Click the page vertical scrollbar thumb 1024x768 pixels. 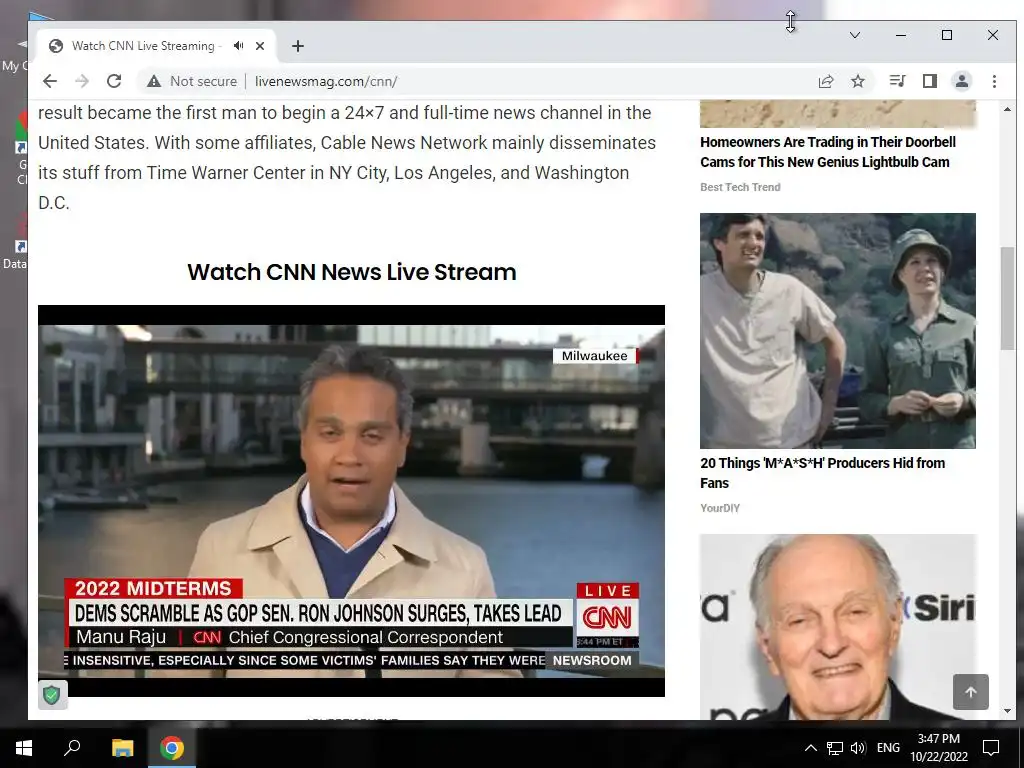[1007, 299]
